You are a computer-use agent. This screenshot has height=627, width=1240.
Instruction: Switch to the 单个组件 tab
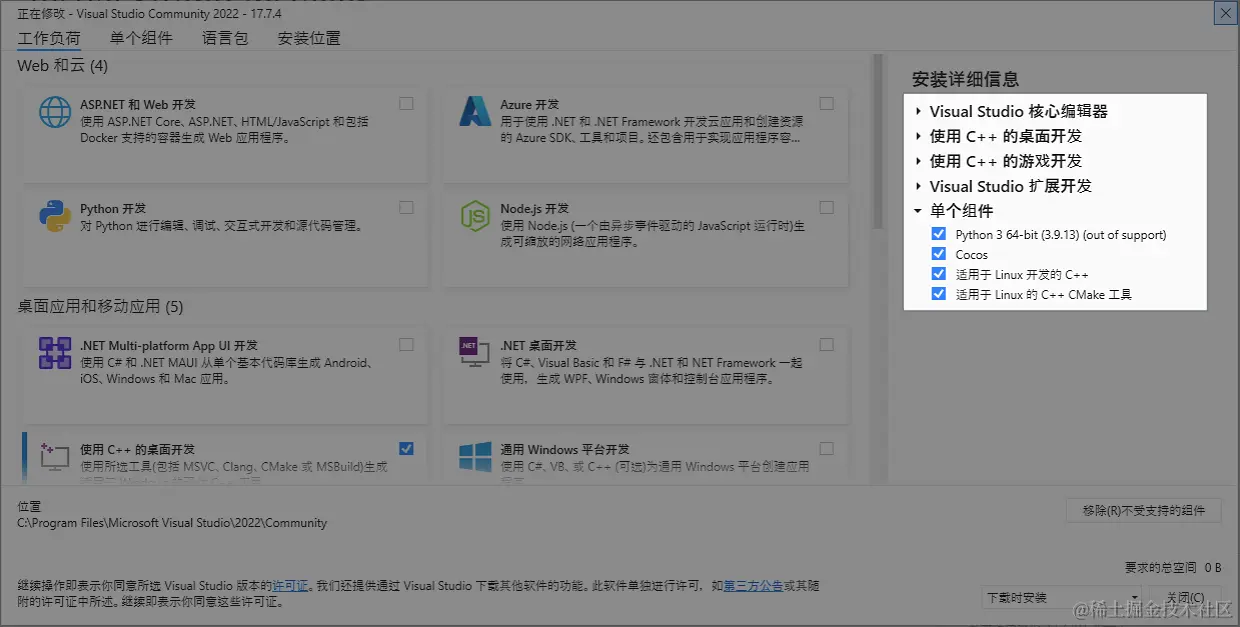141,38
